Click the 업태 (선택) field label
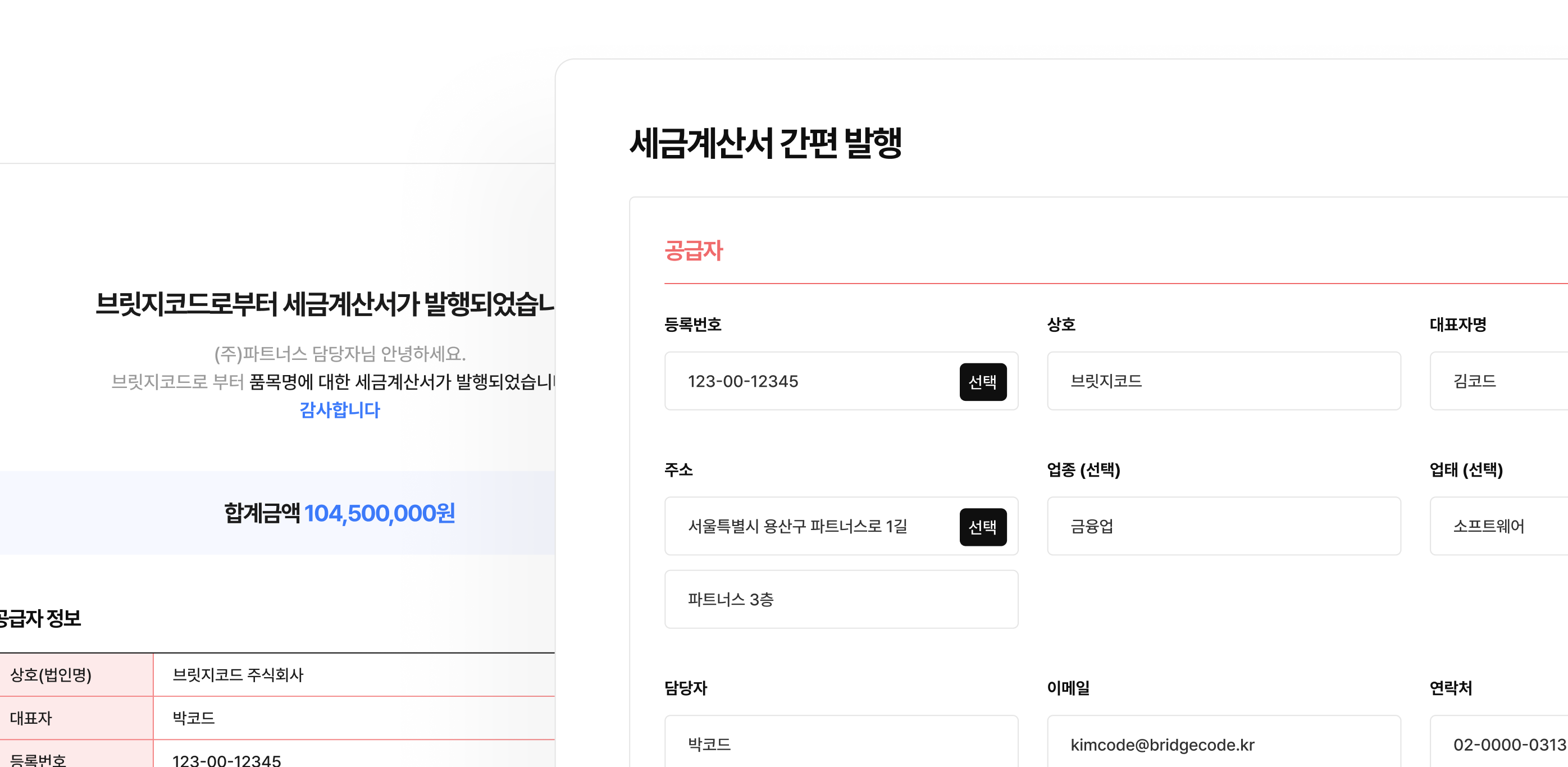The image size is (1568, 767). 1466,470
